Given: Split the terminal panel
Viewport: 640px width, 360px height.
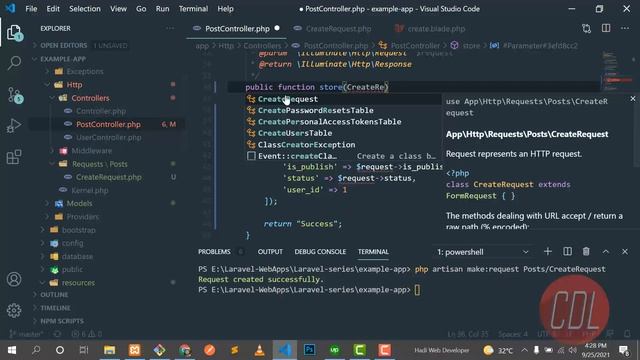Looking at the screenshot, I should pyautogui.click(x=567, y=251).
